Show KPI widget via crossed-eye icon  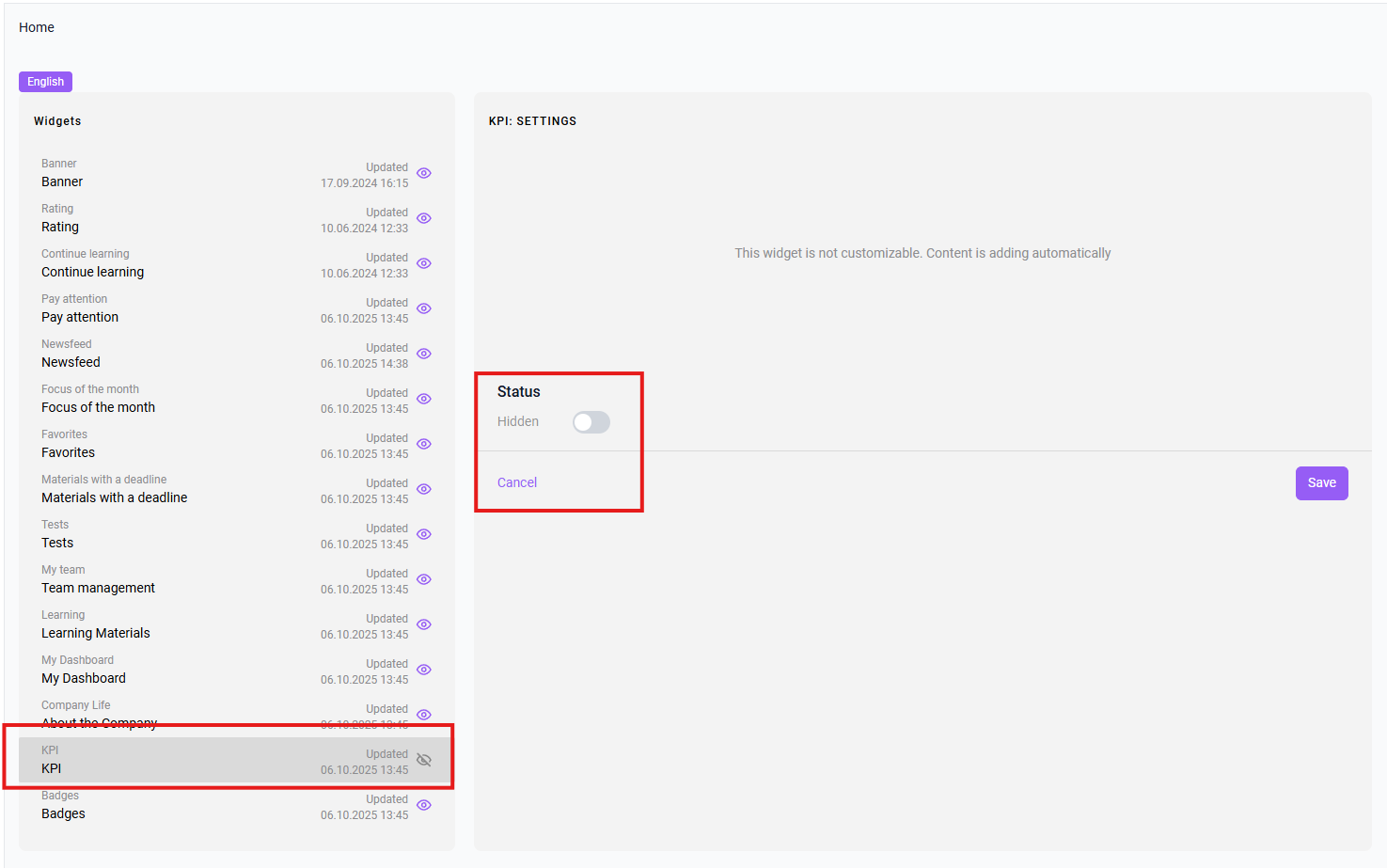[x=424, y=760]
